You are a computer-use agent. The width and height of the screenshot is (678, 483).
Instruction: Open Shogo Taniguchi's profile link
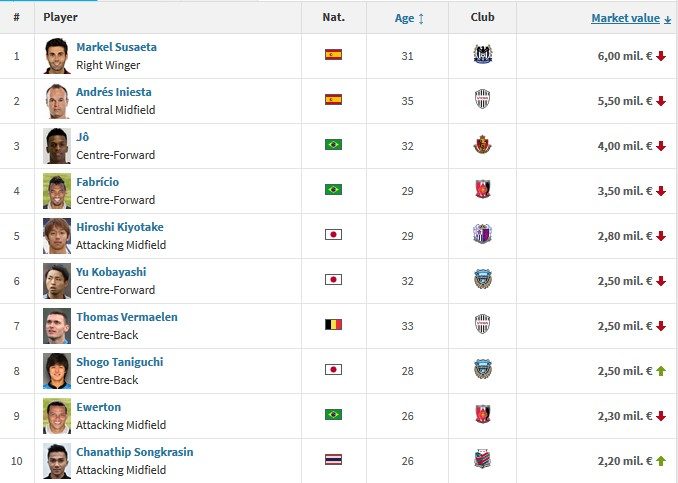(120, 362)
